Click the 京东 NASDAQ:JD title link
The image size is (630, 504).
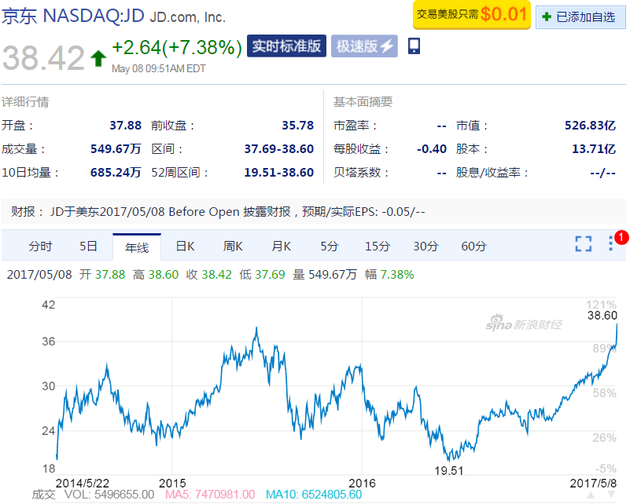click(73, 16)
